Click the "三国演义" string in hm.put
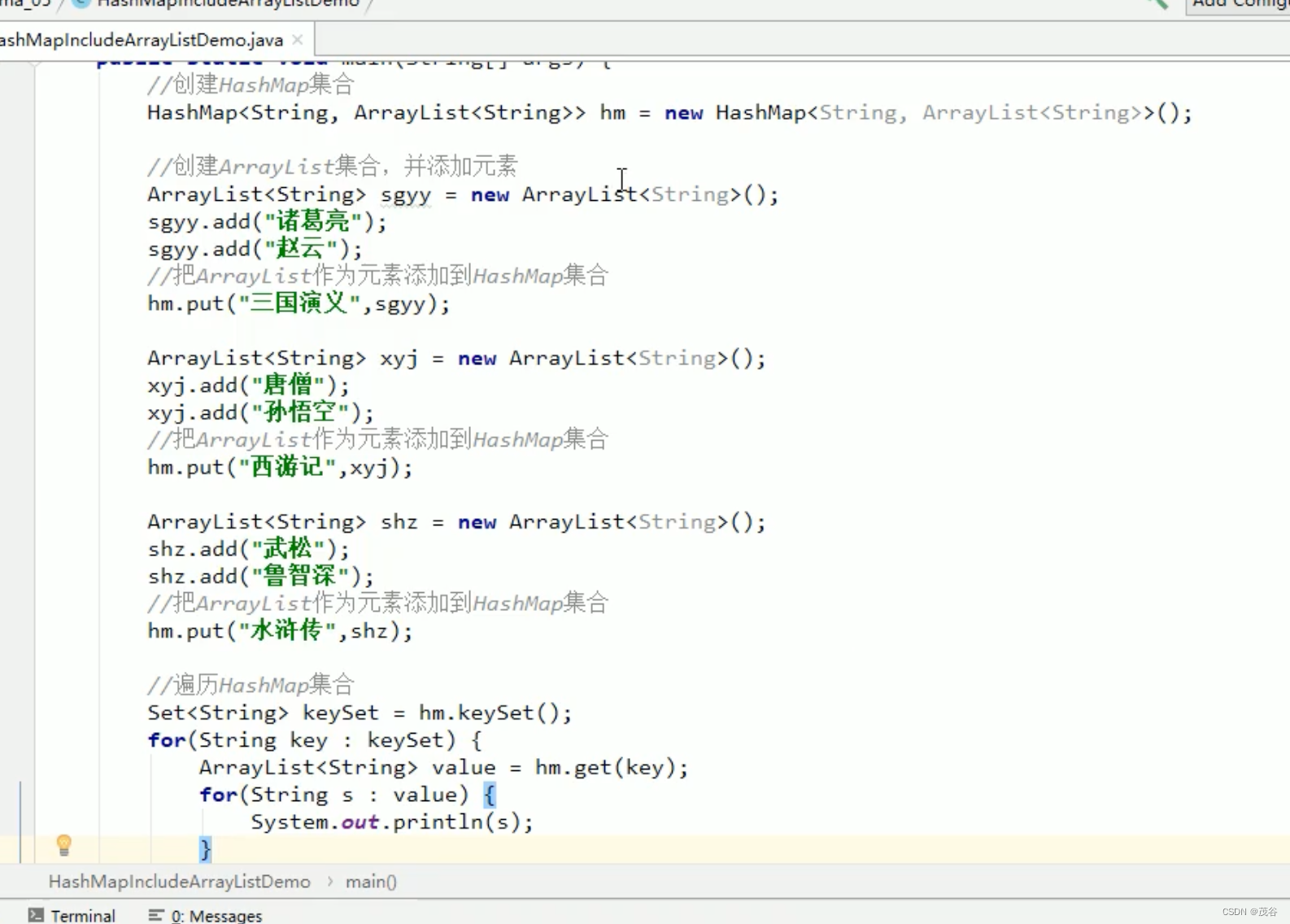1290x924 pixels. click(x=299, y=303)
